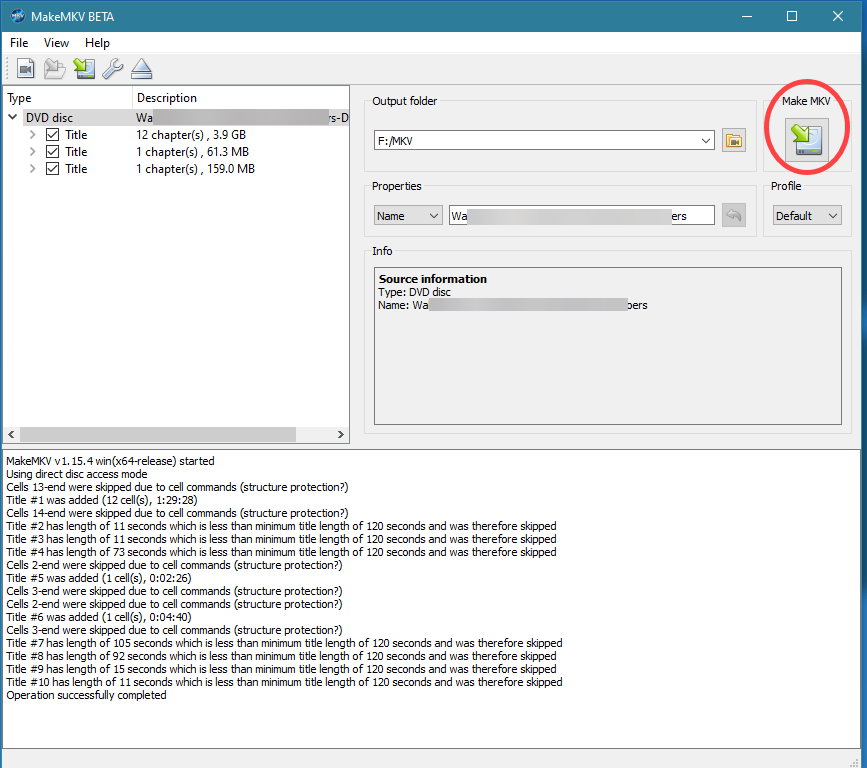Click the revert arrow next to Name field
The image size is (867, 768).
coord(734,215)
